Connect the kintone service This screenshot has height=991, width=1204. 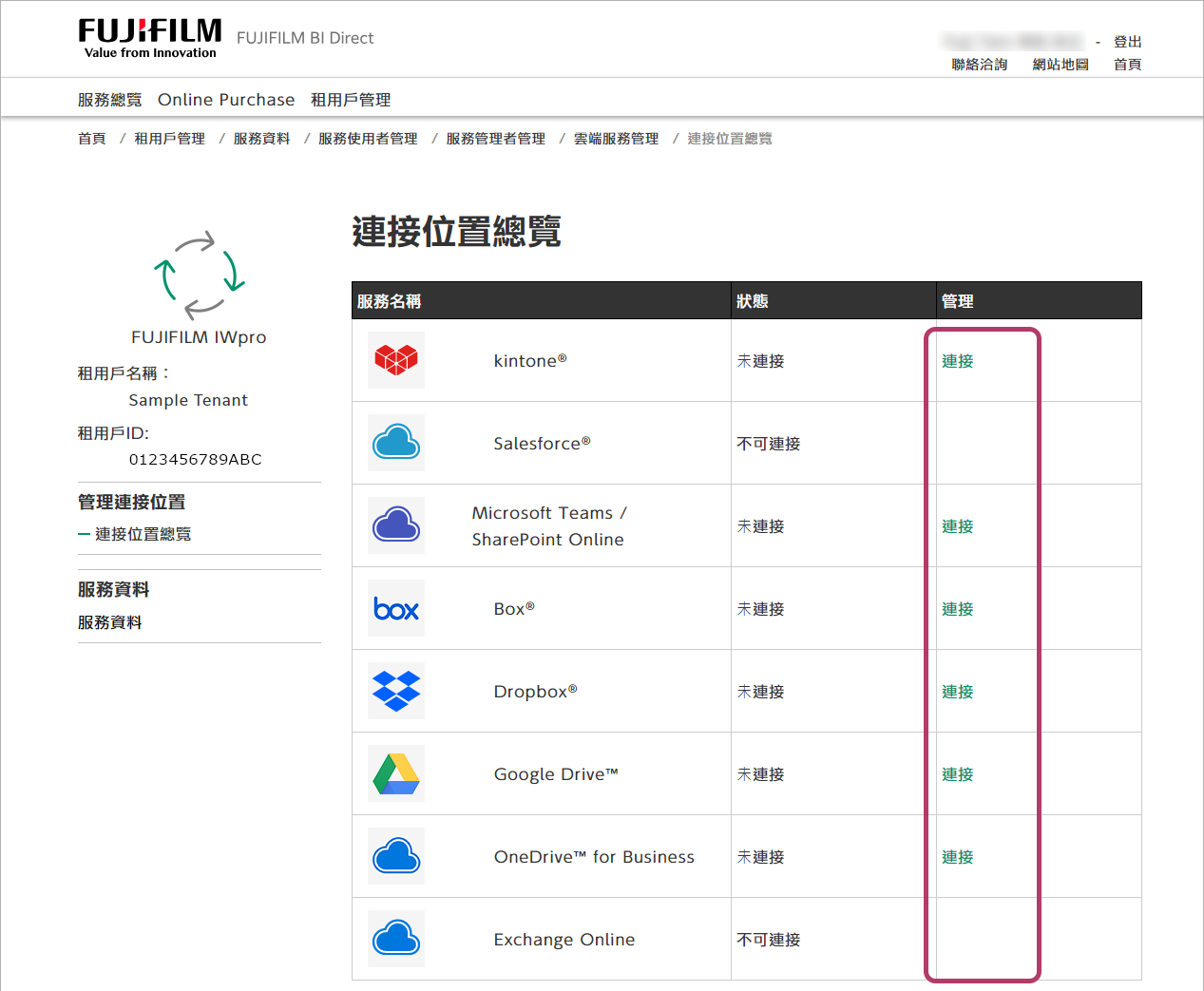pos(958,361)
